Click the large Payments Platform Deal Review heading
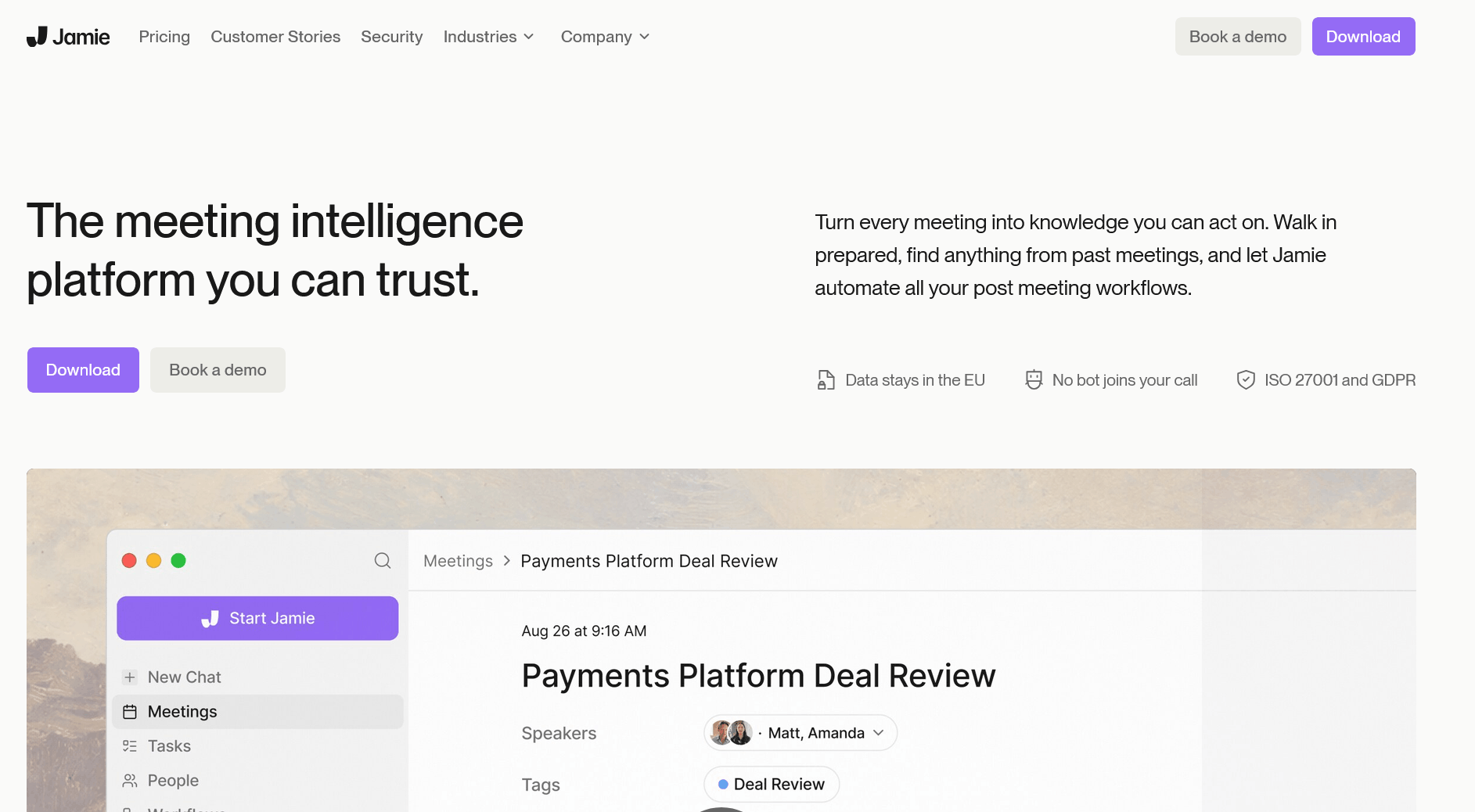Image resolution: width=1475 pixels, height=812 pixels. coord(758,676)
